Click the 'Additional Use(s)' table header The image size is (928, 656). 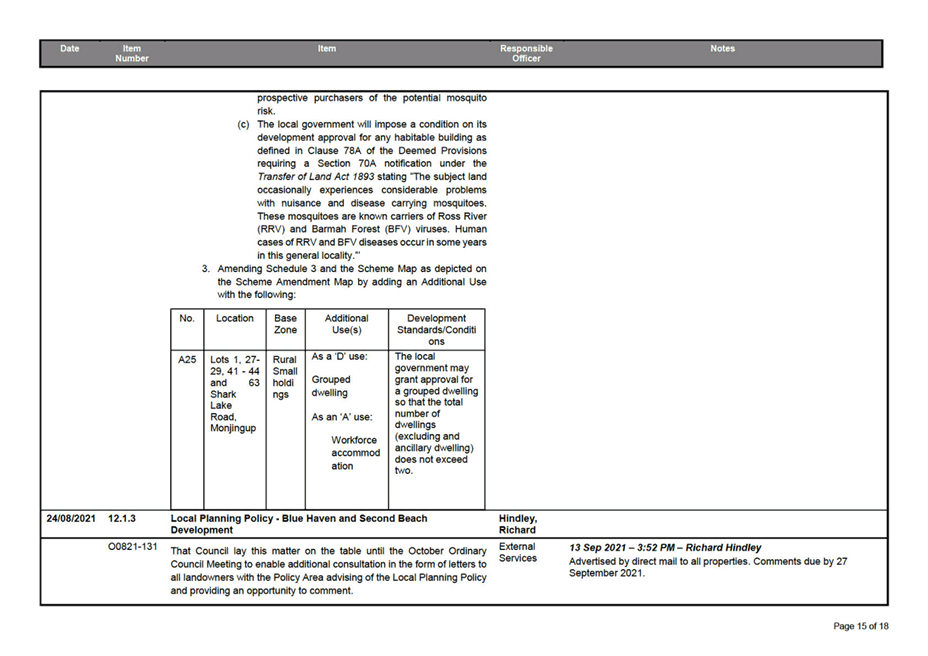346,324
